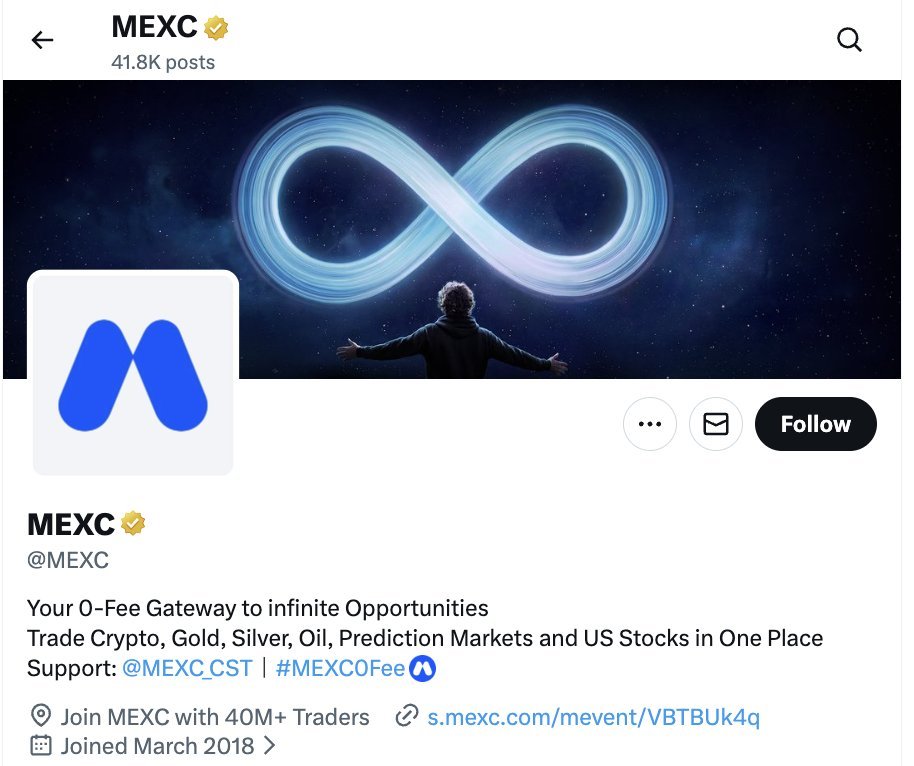Image resolution: width=914 pixels, height=766 pixels.
Task: Visit the s.mexc.com/mevent link
Action: [x=593, y=717]
